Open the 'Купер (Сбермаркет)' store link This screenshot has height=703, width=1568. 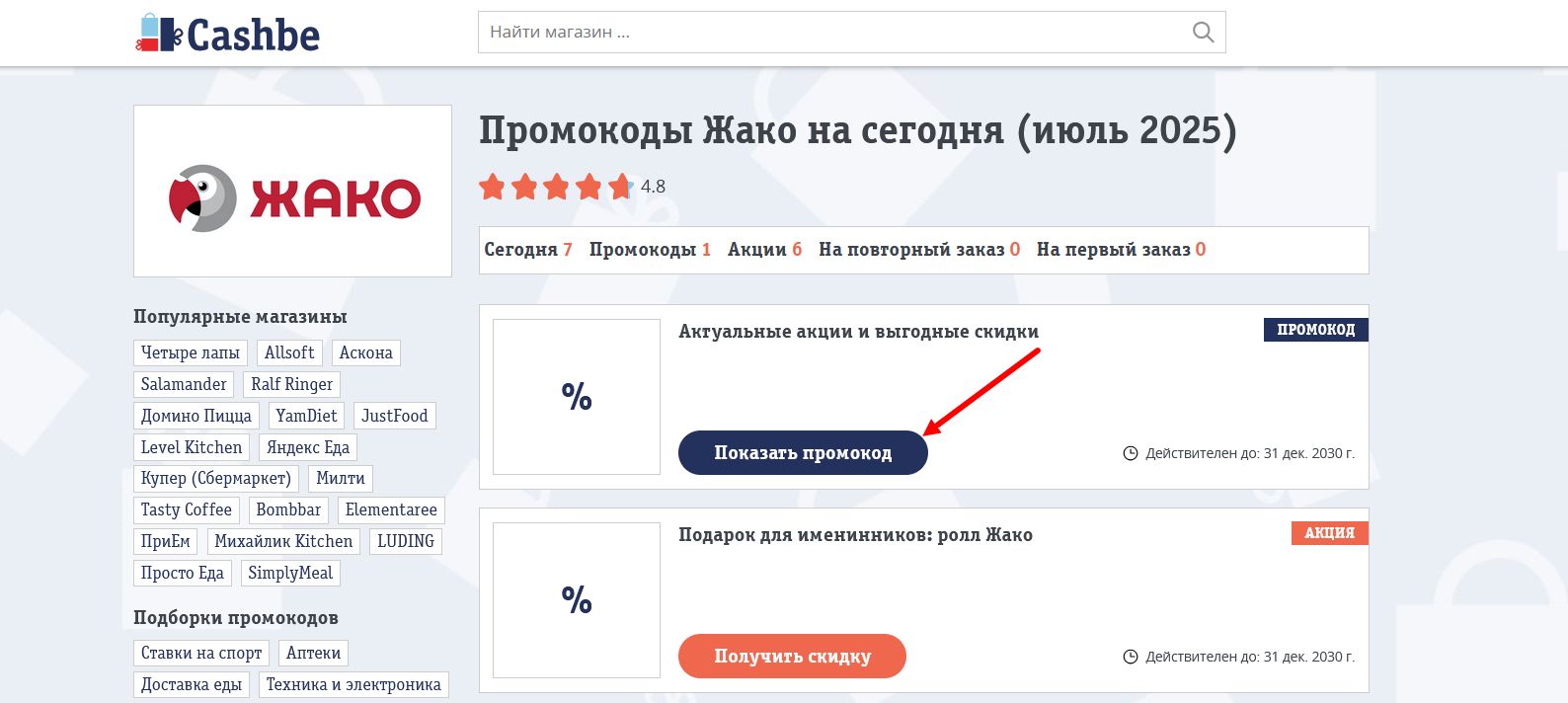pos(216,478)
